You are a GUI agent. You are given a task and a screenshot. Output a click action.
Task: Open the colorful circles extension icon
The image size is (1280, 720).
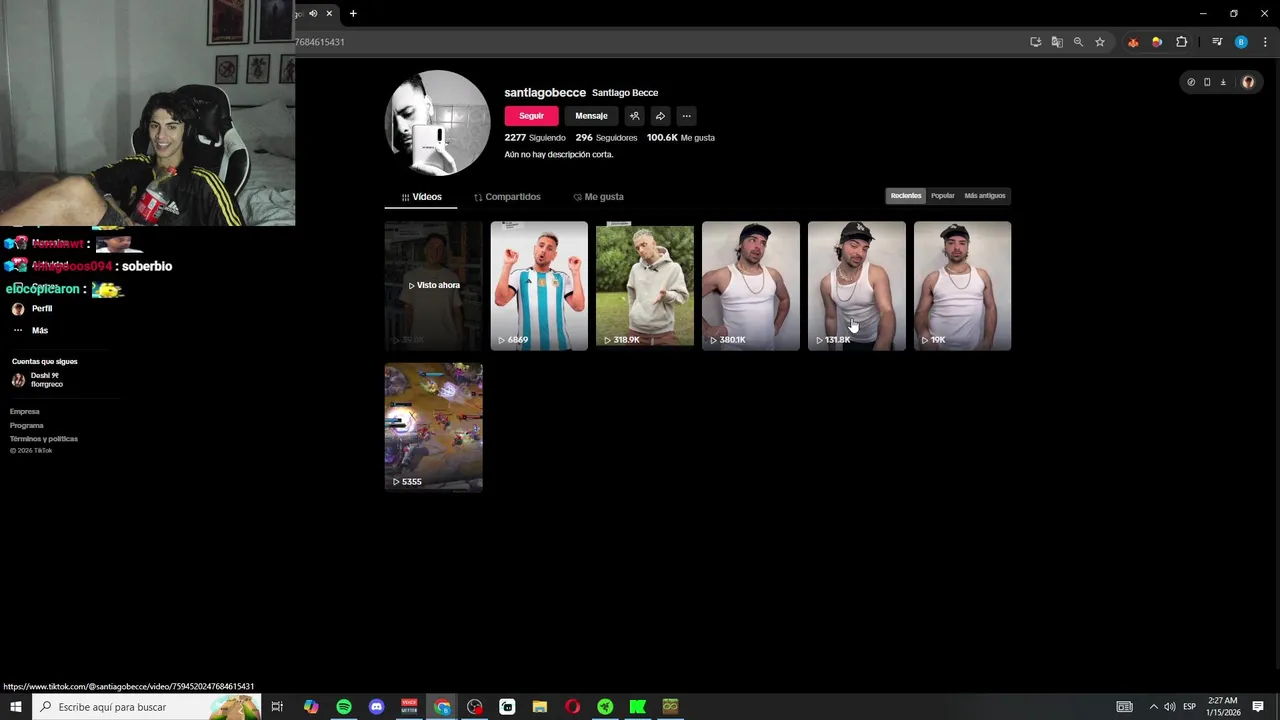point(1157,42)
